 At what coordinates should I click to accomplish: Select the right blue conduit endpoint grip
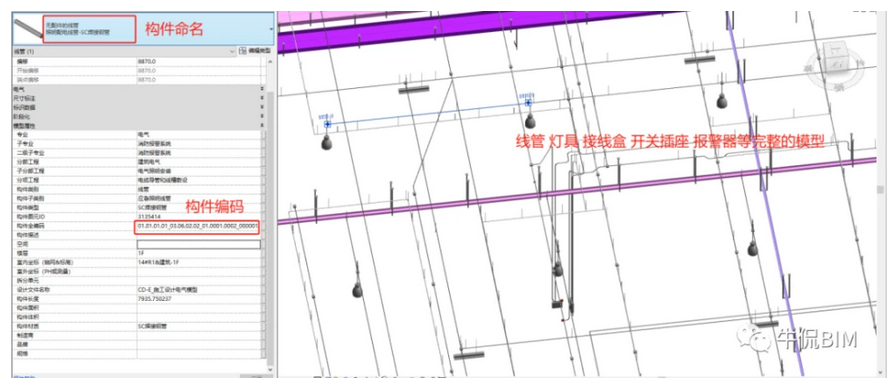(528, 103)
